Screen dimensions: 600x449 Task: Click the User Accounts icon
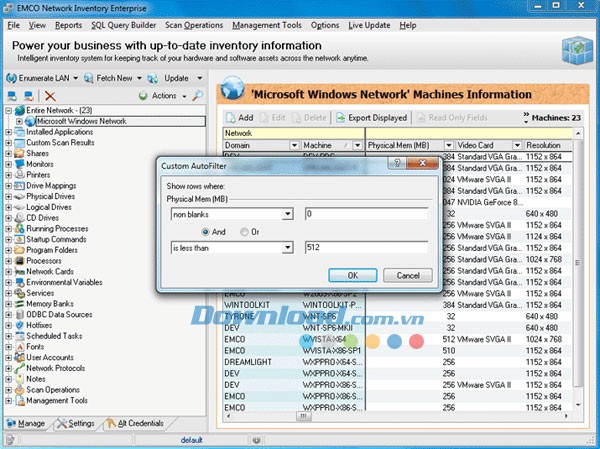click(19, 358)
